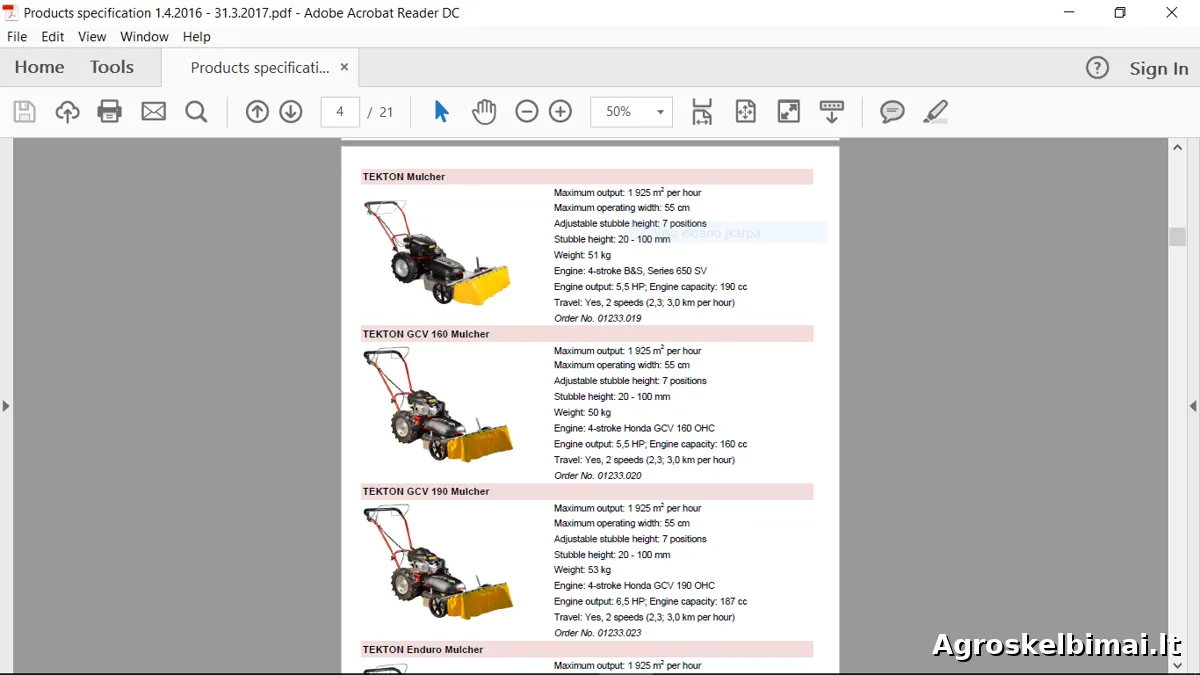
Task: Activate the Selection arrow tool
Action: 441,112
